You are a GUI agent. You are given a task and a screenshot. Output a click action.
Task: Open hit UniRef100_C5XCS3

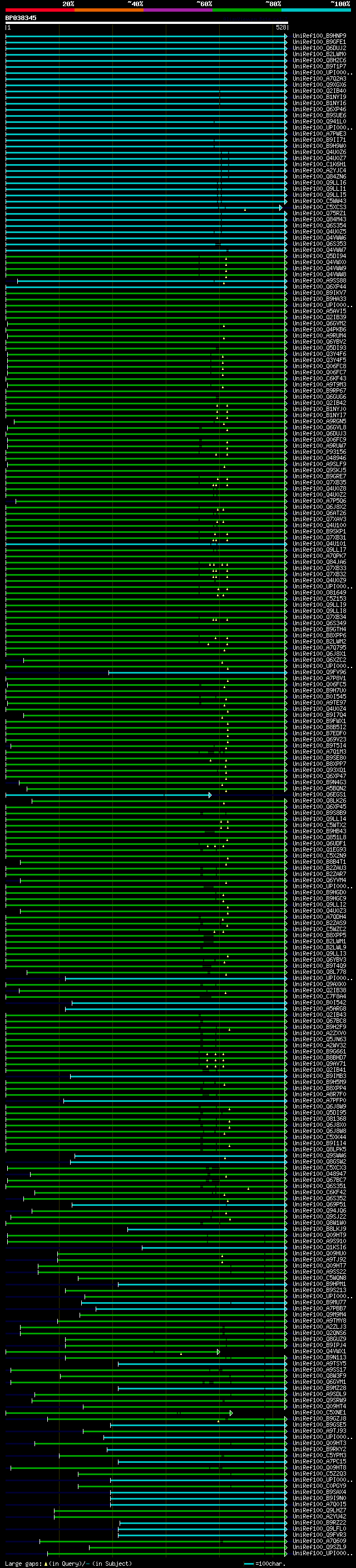coord(319,207)
